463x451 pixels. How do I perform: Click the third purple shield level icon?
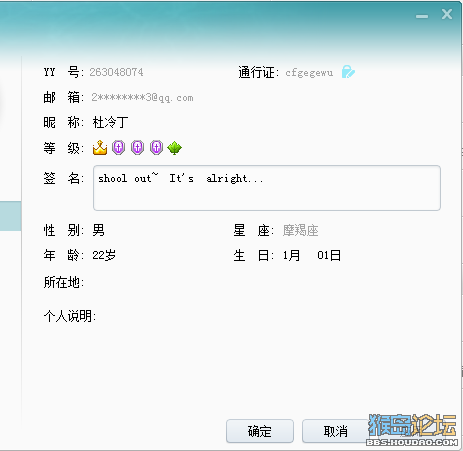156,147
